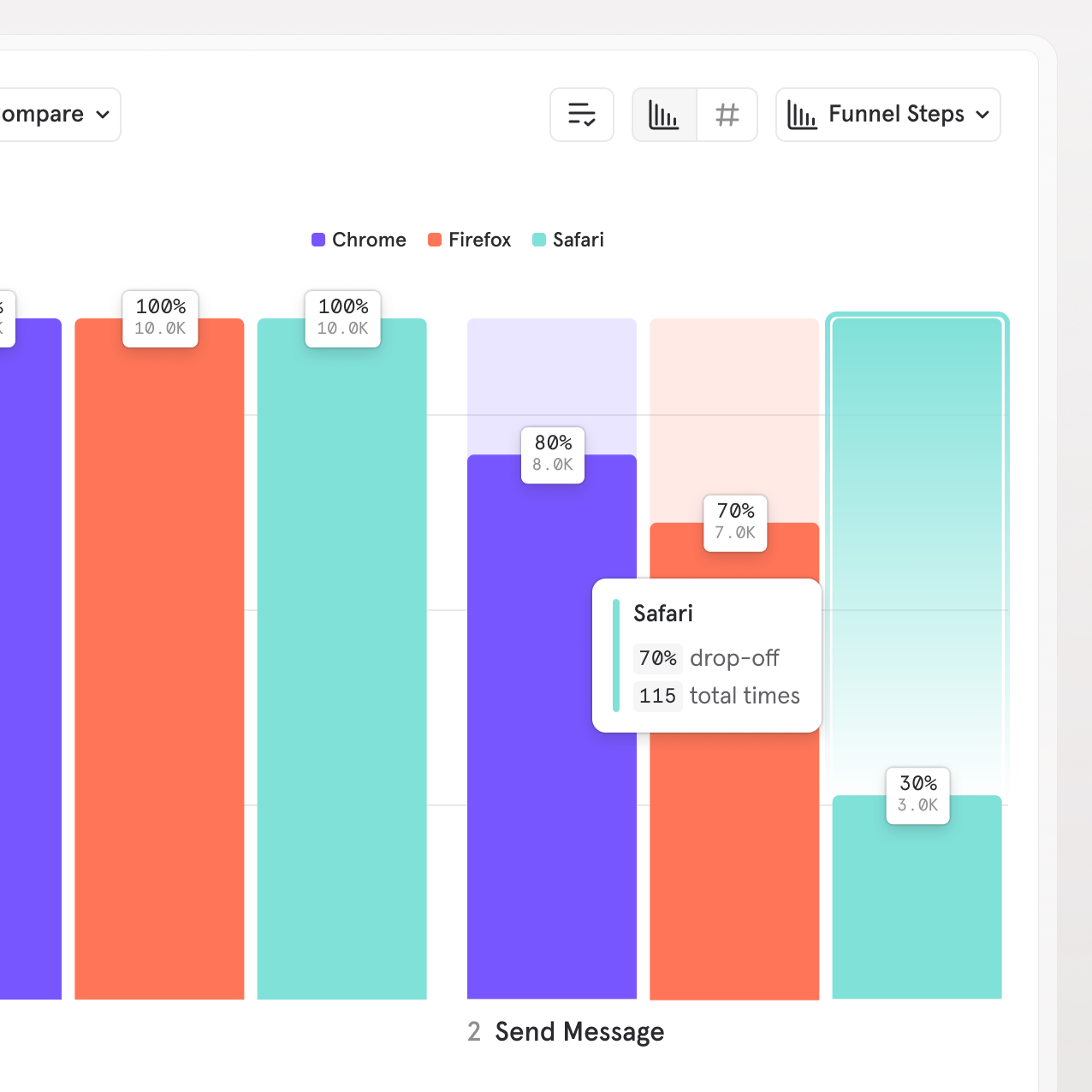
Task: Select the Firefox 100% bar in step one
Action: (x=159, y=659)
